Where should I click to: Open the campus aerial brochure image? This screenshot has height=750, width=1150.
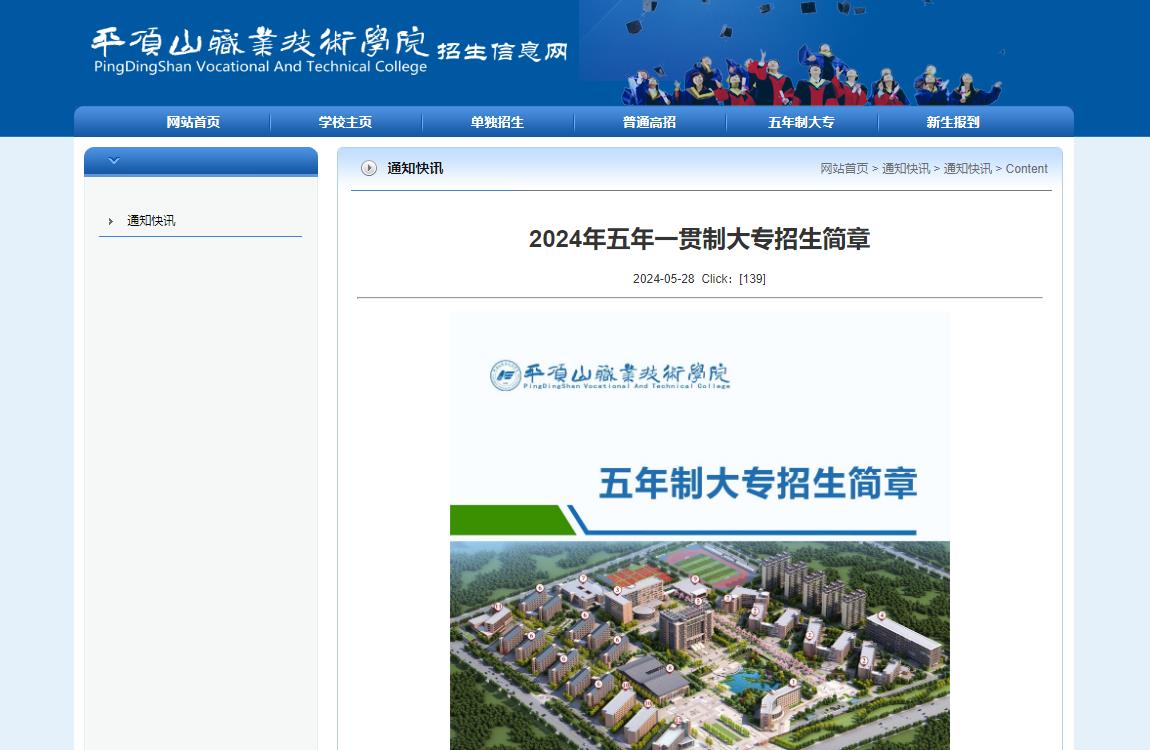pos(700,645)
